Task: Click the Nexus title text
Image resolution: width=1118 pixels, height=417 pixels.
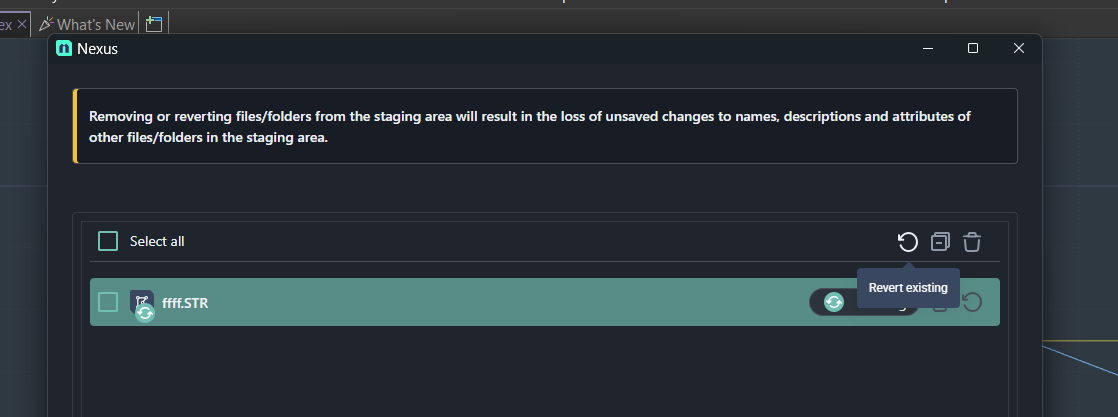Action: (97, 48)
